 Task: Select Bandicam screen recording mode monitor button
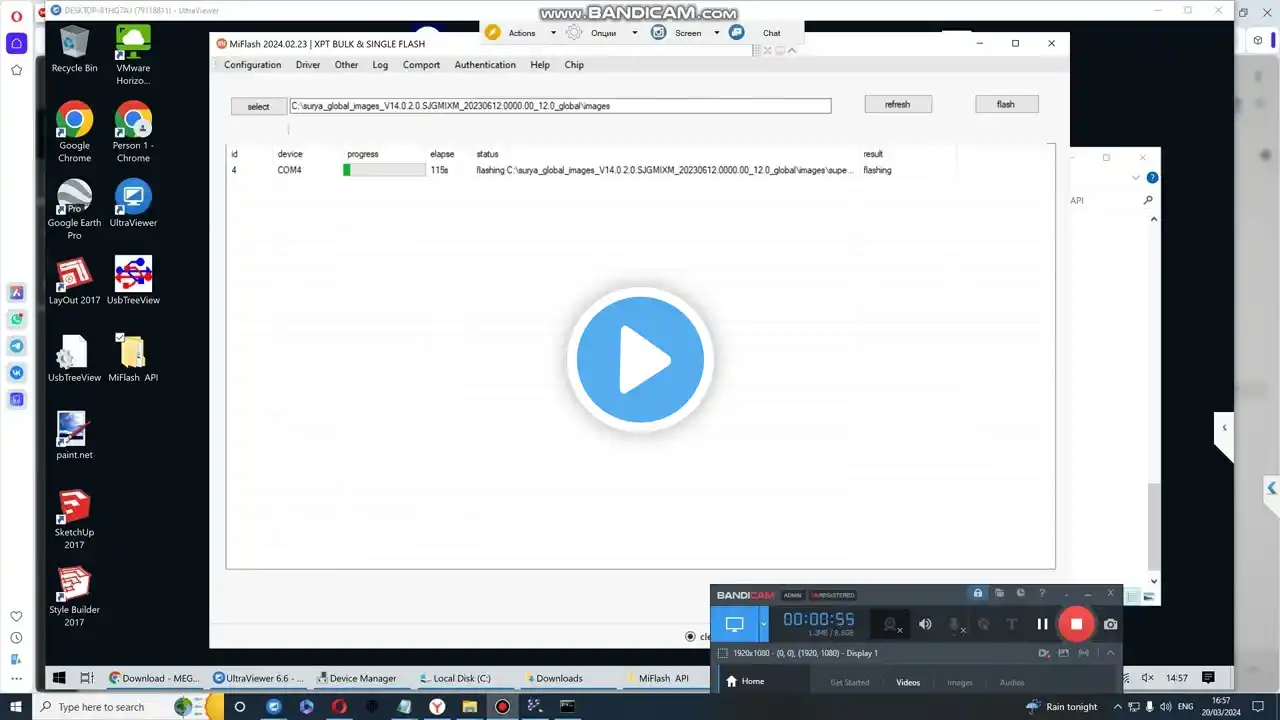(735, 624)
